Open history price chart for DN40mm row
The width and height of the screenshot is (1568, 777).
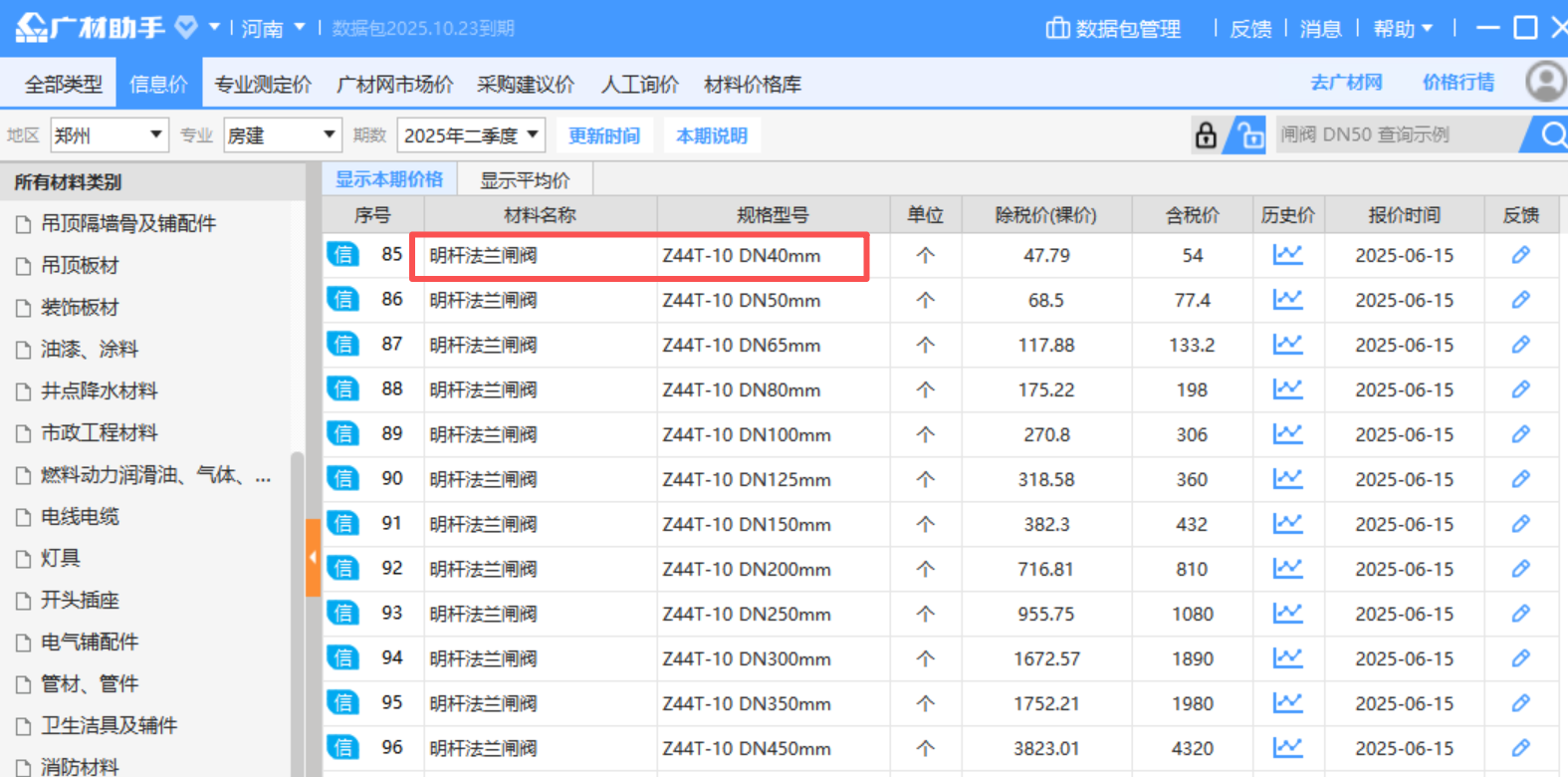1287,255
